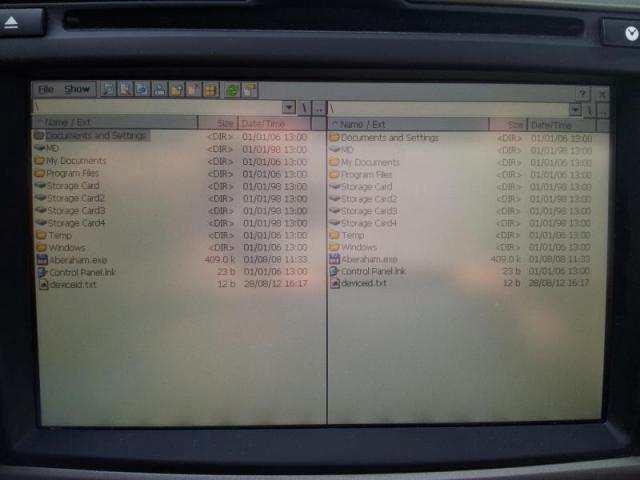Sort left pane by Date/Time header

(x=275, y=123)
